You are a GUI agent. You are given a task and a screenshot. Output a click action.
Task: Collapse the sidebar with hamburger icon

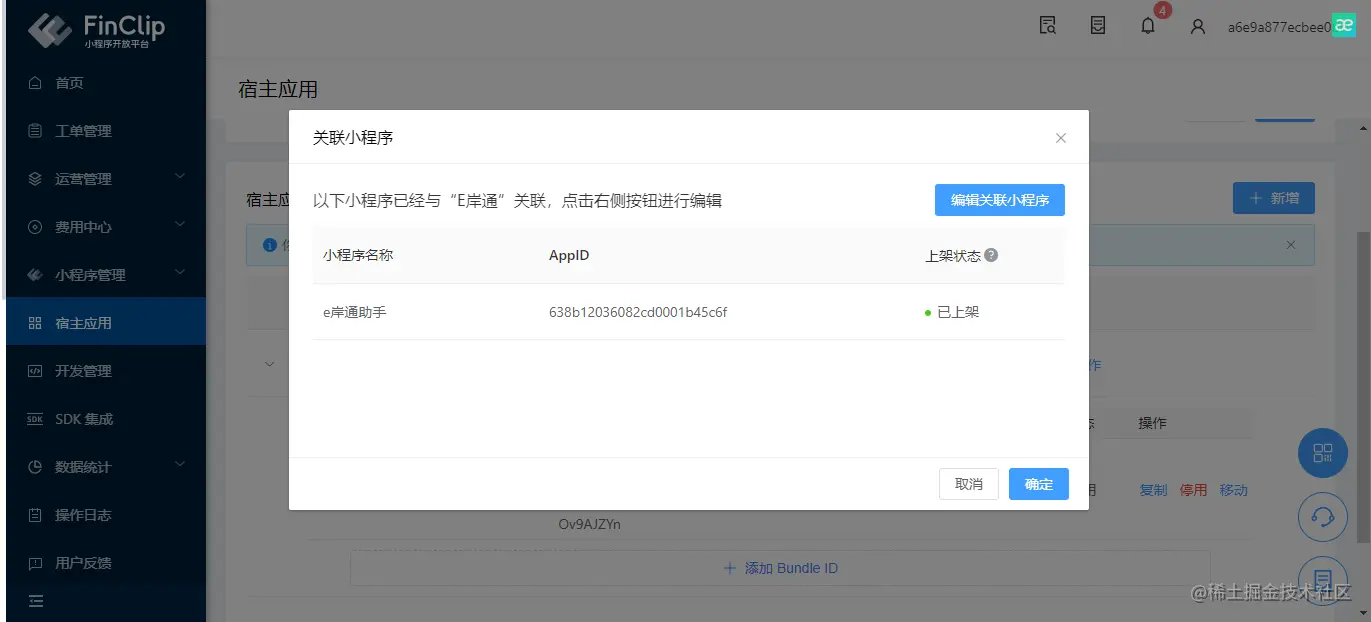point(36,601)
